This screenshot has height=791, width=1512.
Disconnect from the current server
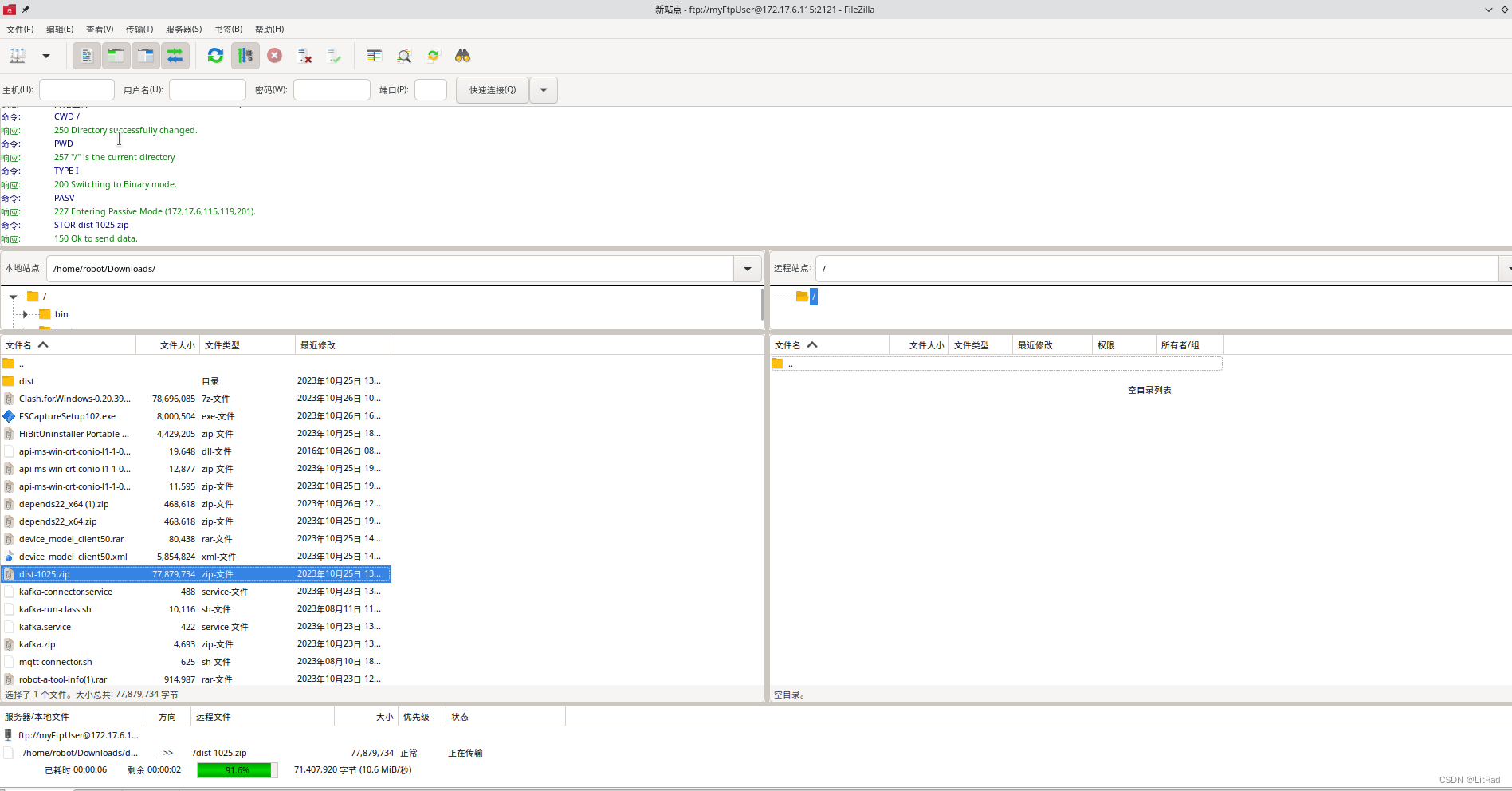304,56
